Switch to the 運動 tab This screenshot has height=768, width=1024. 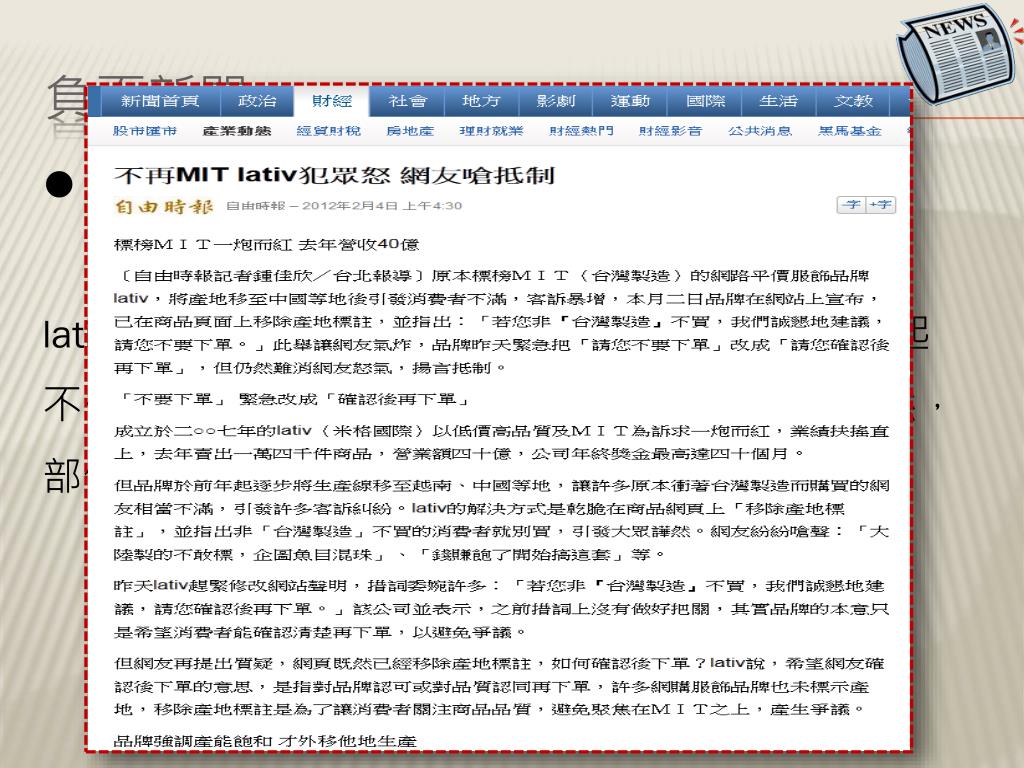(x=630, y=101)
